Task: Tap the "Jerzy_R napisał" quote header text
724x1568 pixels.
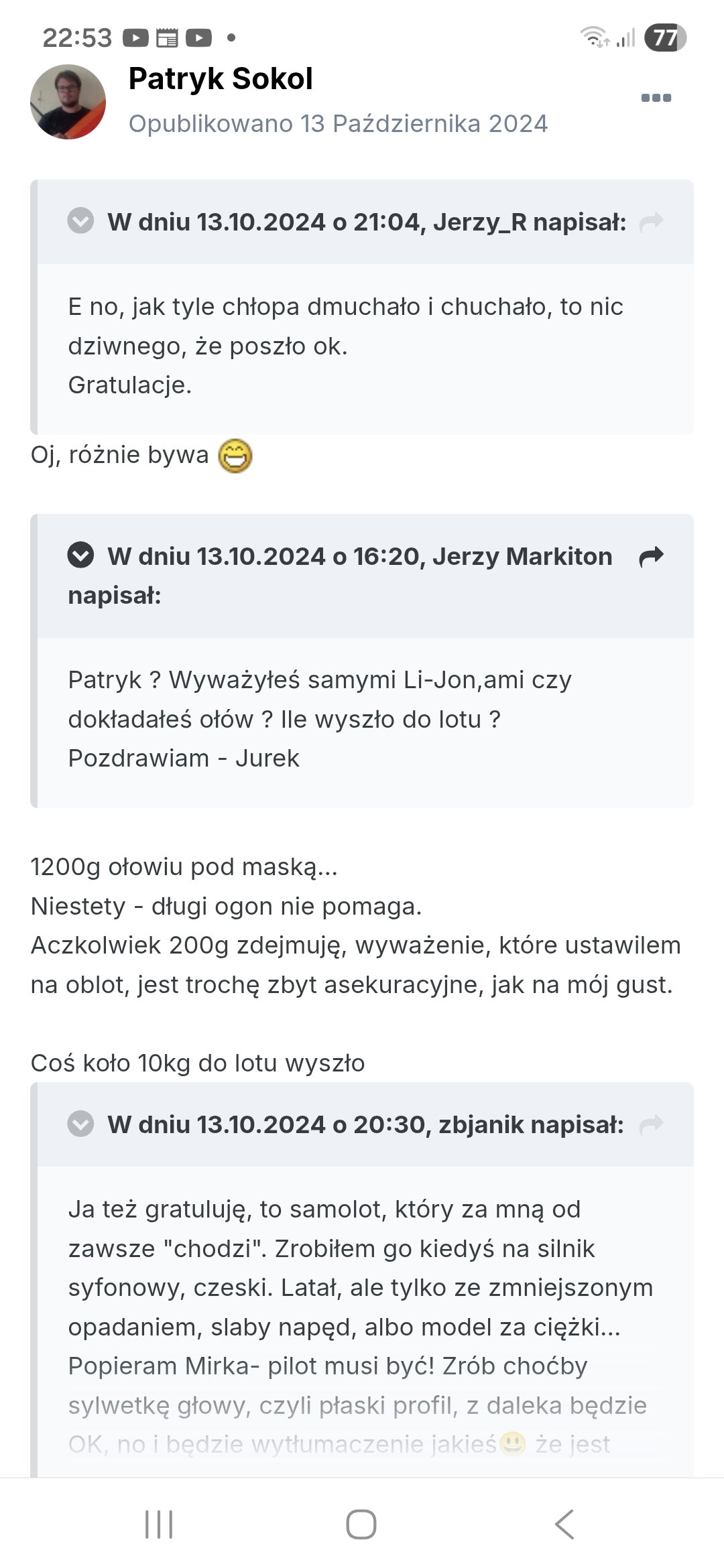Action: tap(367, 222)
